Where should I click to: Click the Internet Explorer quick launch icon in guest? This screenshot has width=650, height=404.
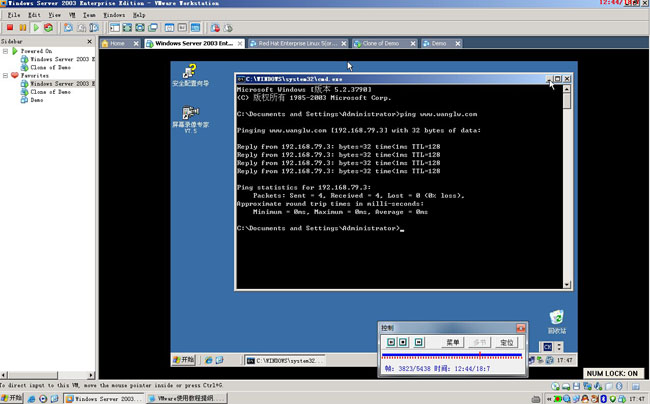point(209,360)
